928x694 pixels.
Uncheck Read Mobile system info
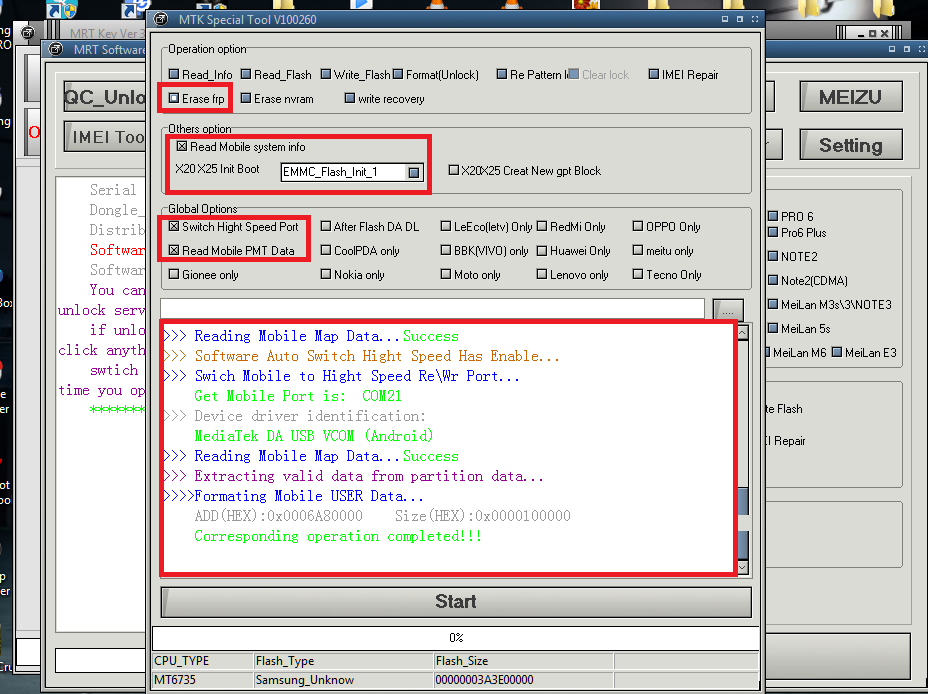point(182,146)
